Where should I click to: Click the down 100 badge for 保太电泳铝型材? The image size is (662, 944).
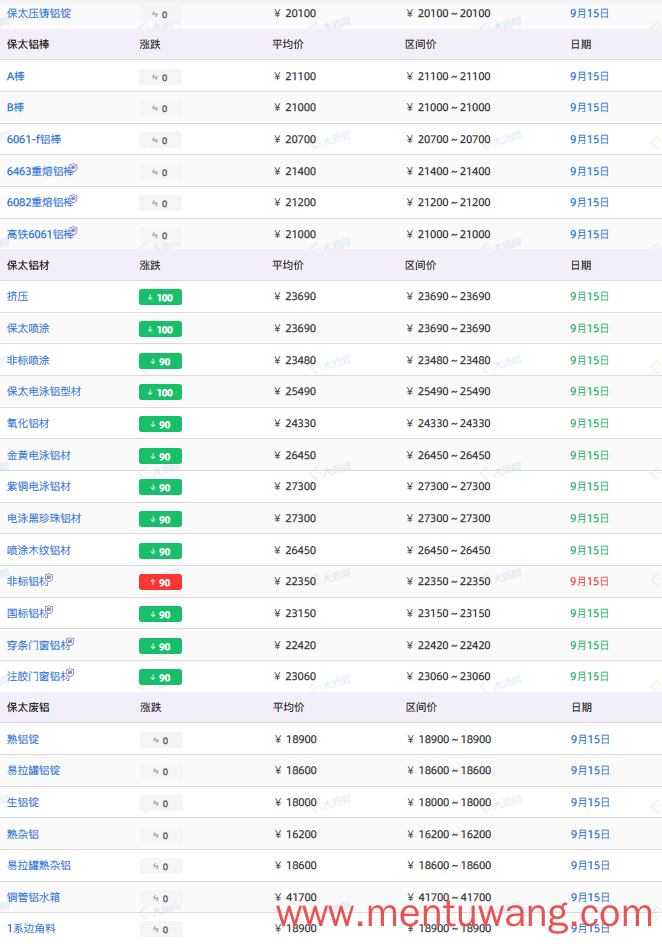[160, 393]
